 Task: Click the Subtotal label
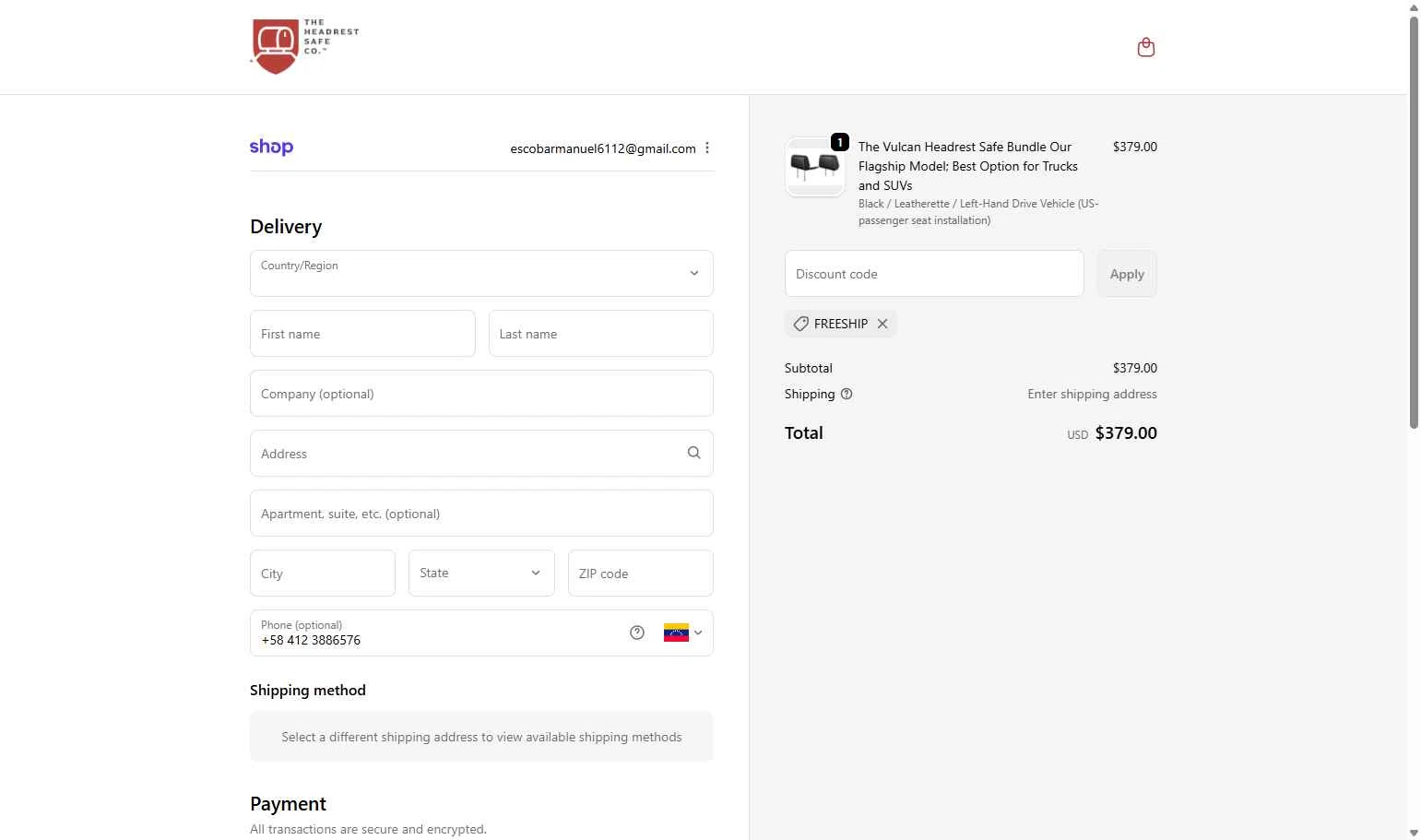coord(809,368)
